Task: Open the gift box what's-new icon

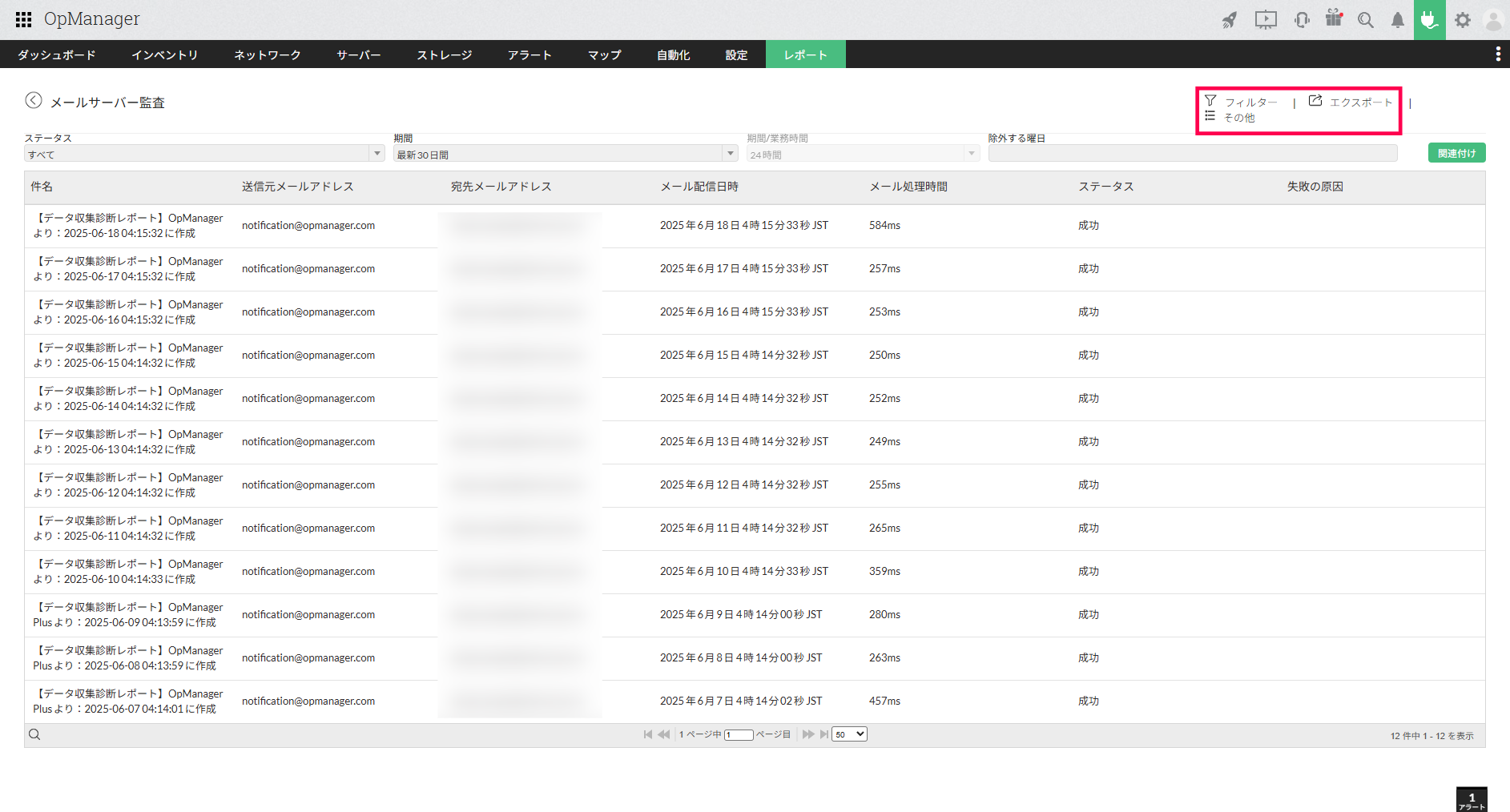Action: [x=1334, y=18]
